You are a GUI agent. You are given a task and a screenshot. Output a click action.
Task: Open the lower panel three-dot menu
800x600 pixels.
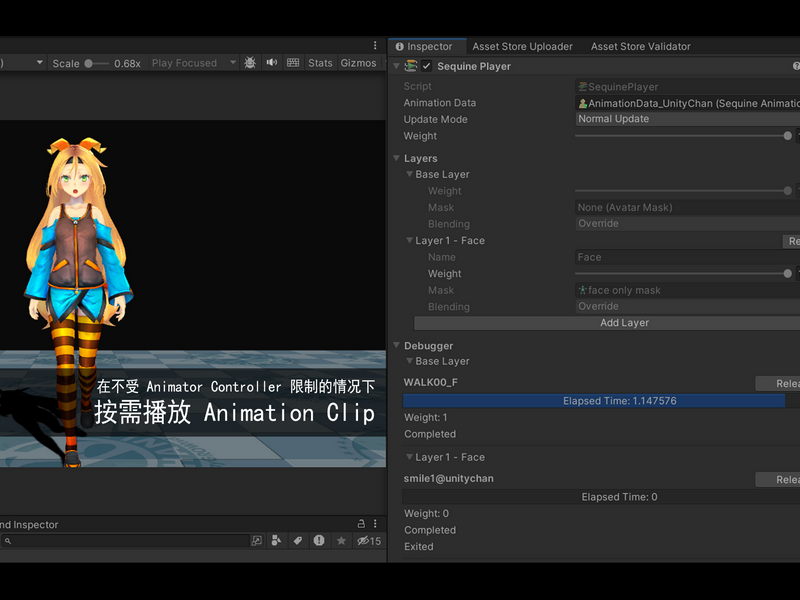[375, 524]
